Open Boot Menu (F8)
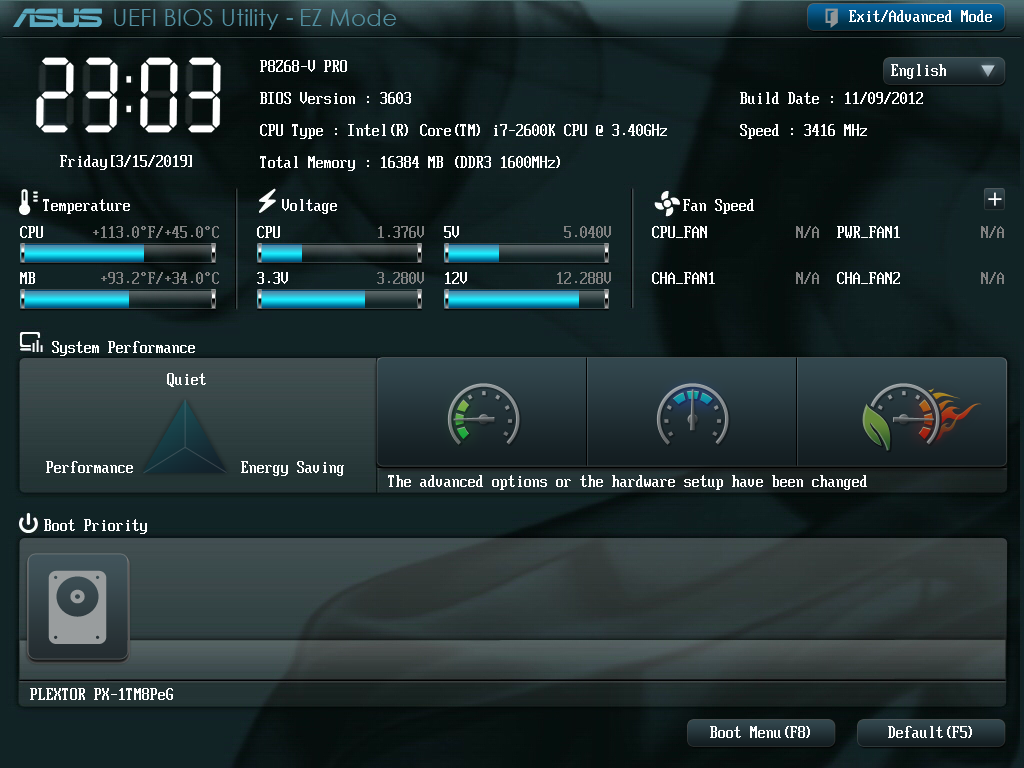 761,733
